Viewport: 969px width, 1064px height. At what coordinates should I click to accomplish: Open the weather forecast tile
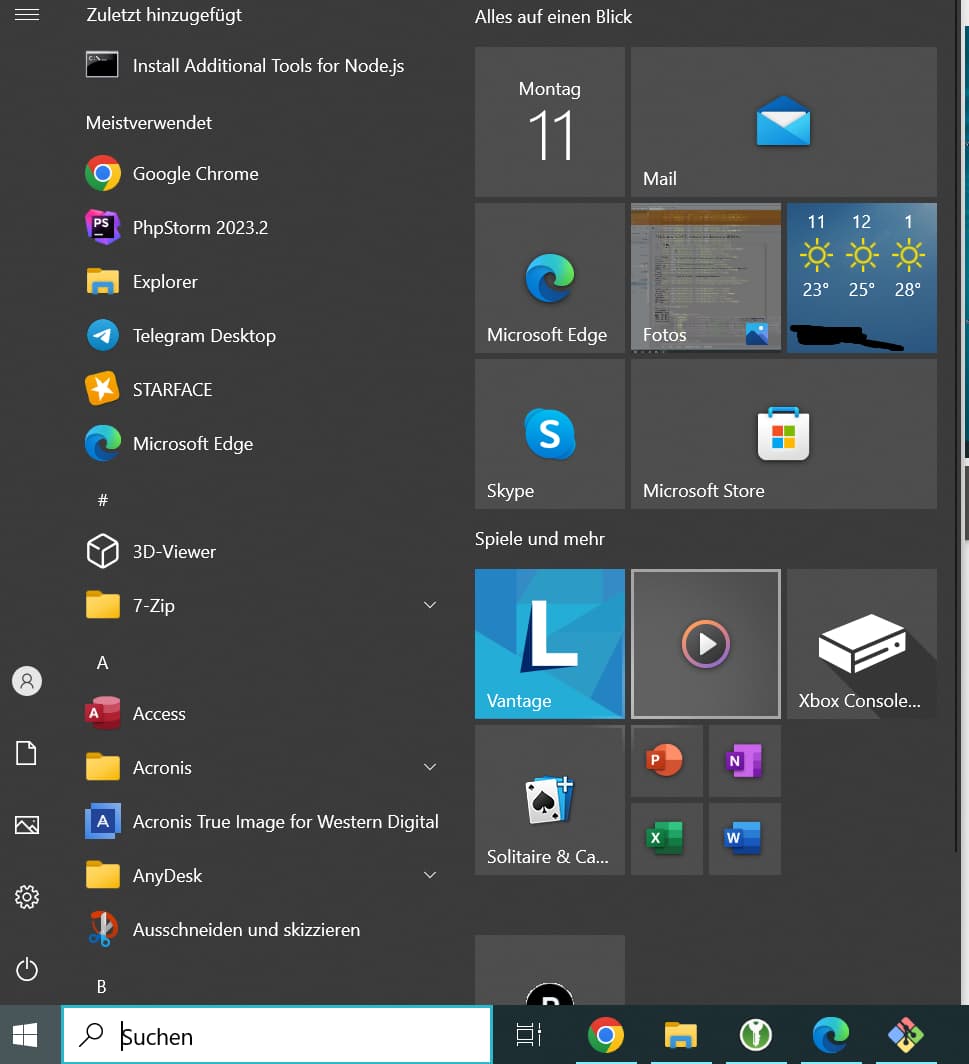862,278
